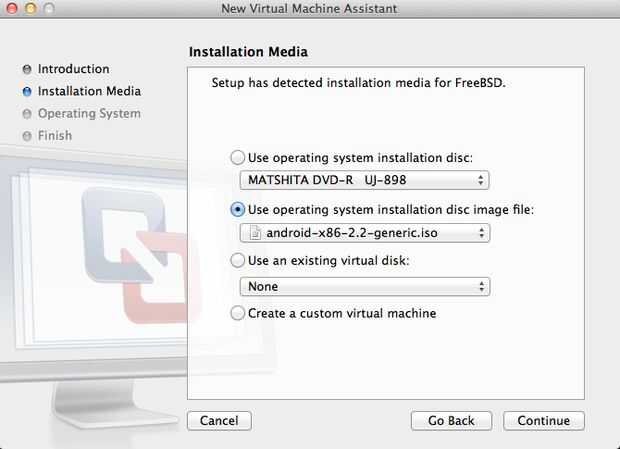This screenshot has height=449, width=620.
Task: Click the yellow minimize window button
Action: coord(29,9)
